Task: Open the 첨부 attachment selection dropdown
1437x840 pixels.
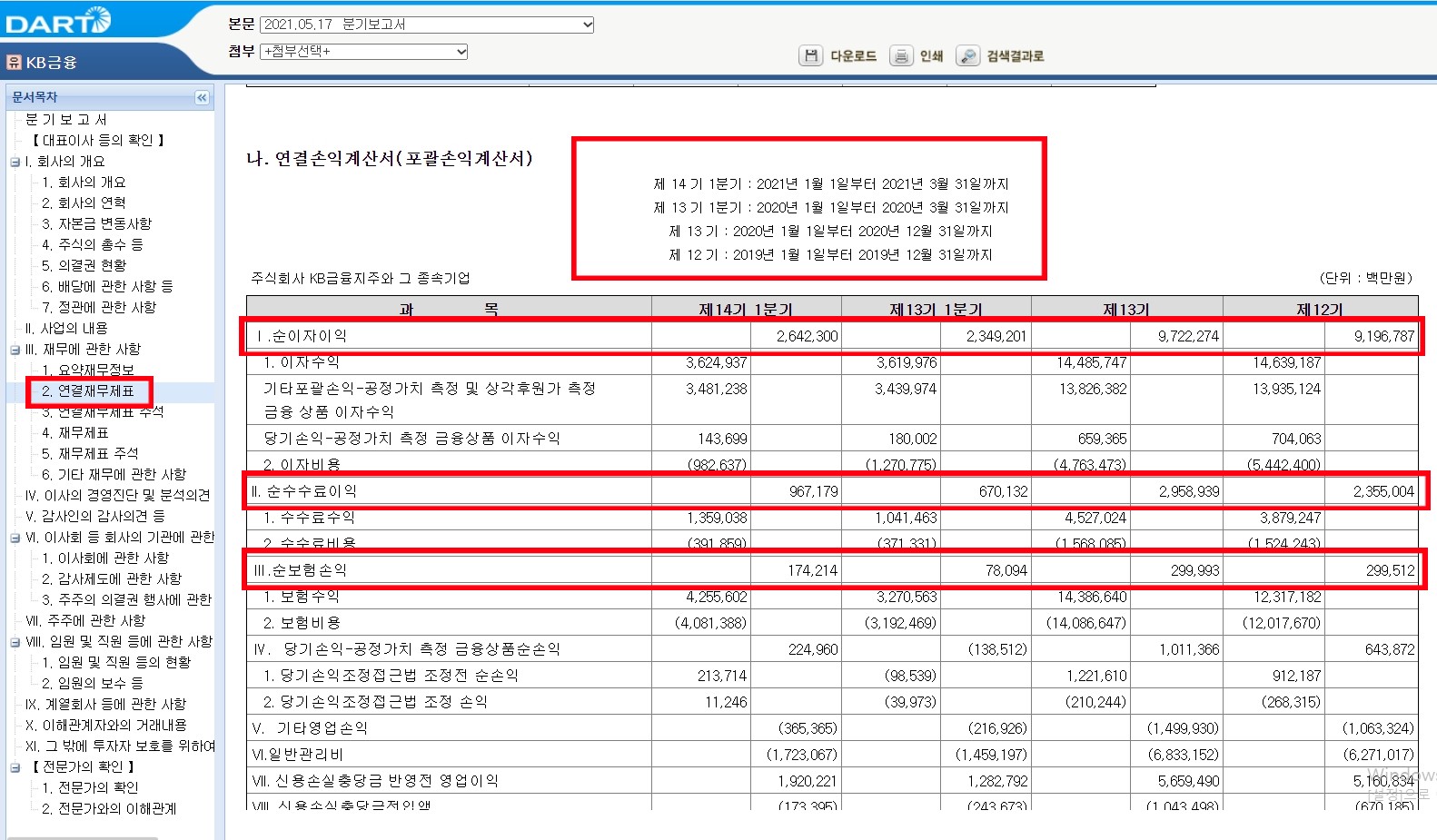Action: (364, 51)
